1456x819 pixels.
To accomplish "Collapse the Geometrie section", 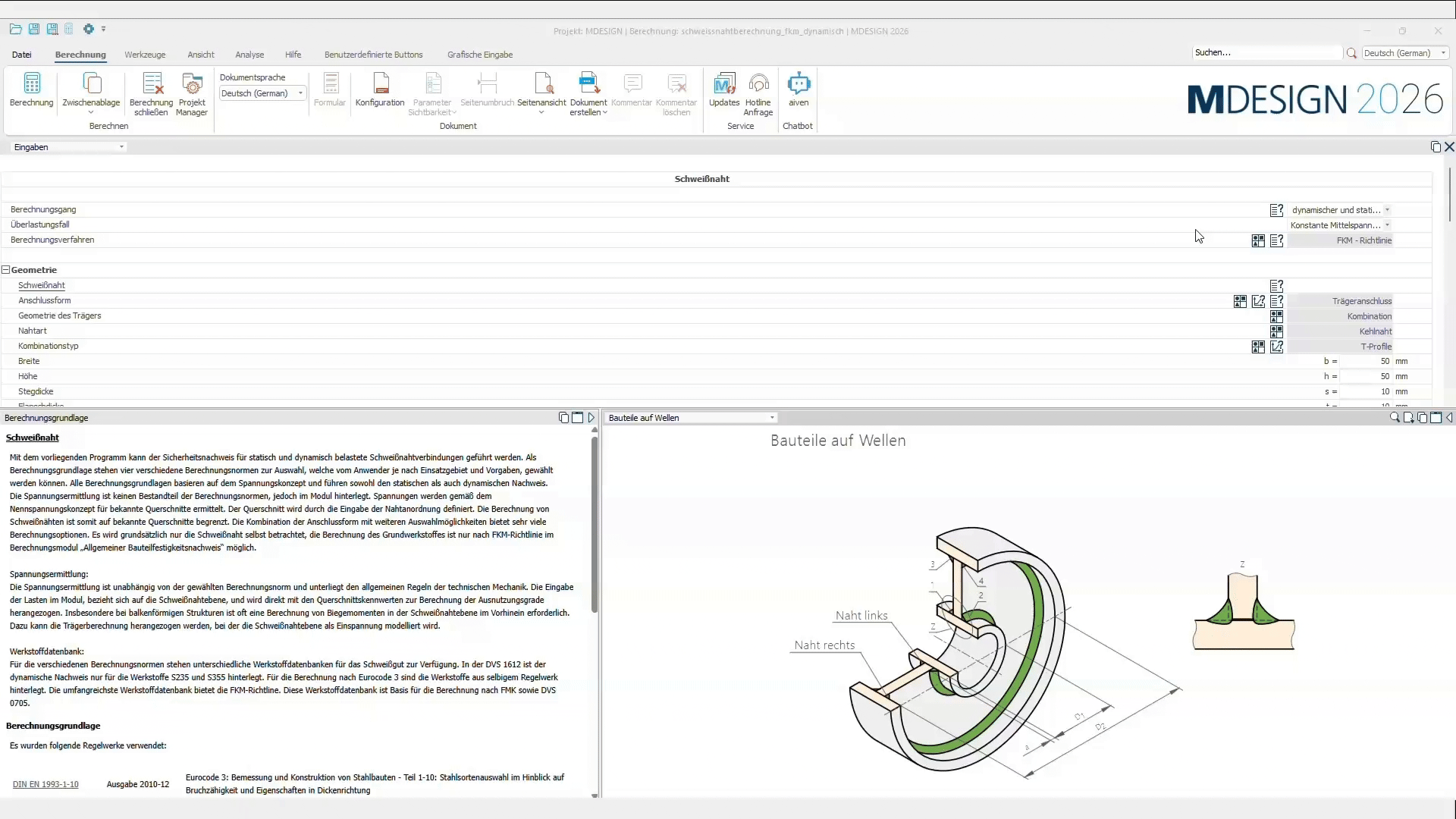I will (x=6, y=270).
